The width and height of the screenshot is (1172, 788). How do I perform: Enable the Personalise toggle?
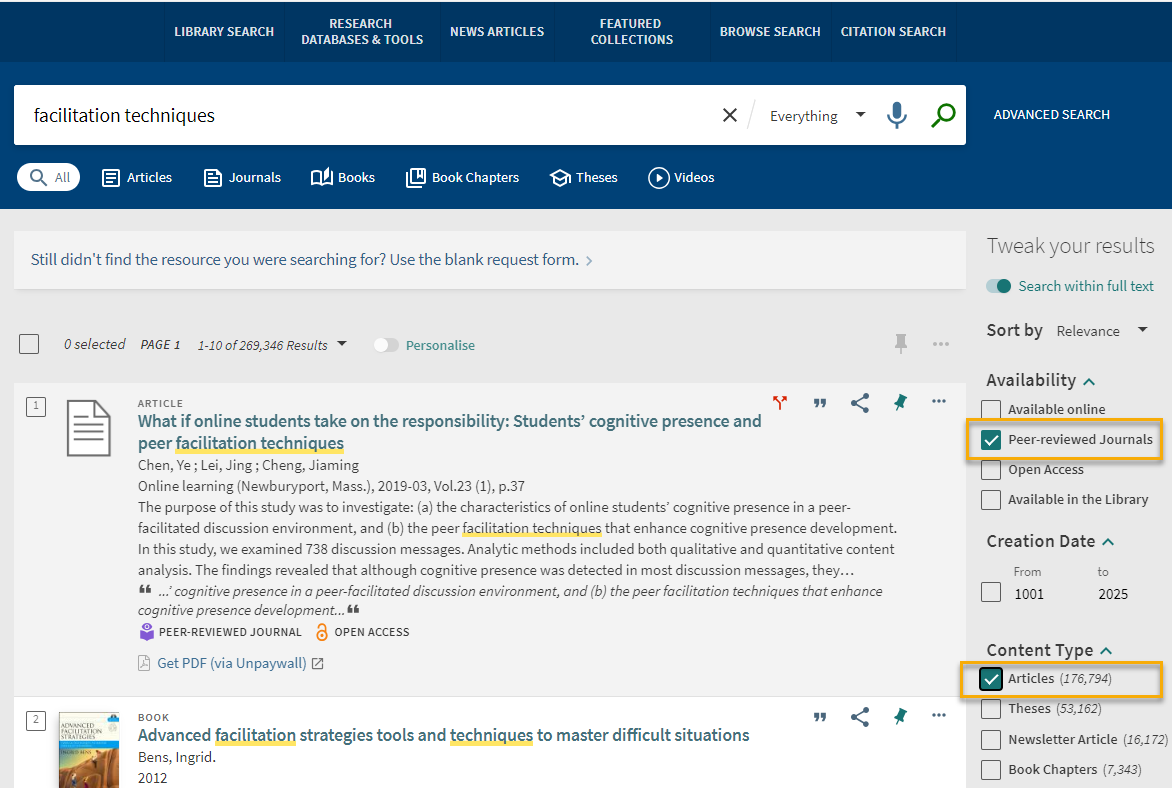tap(385, 343)
